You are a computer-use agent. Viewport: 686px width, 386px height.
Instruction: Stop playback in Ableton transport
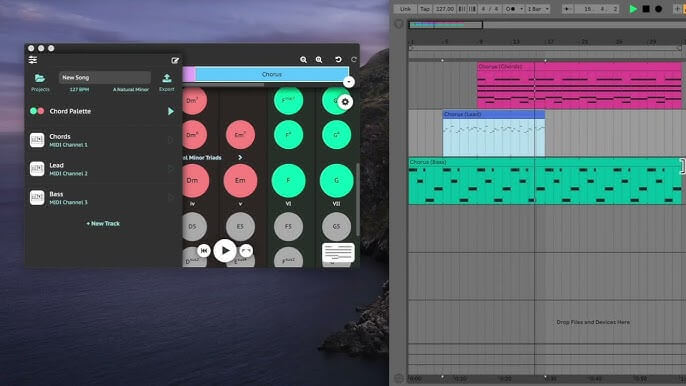[x=646, y=9]
